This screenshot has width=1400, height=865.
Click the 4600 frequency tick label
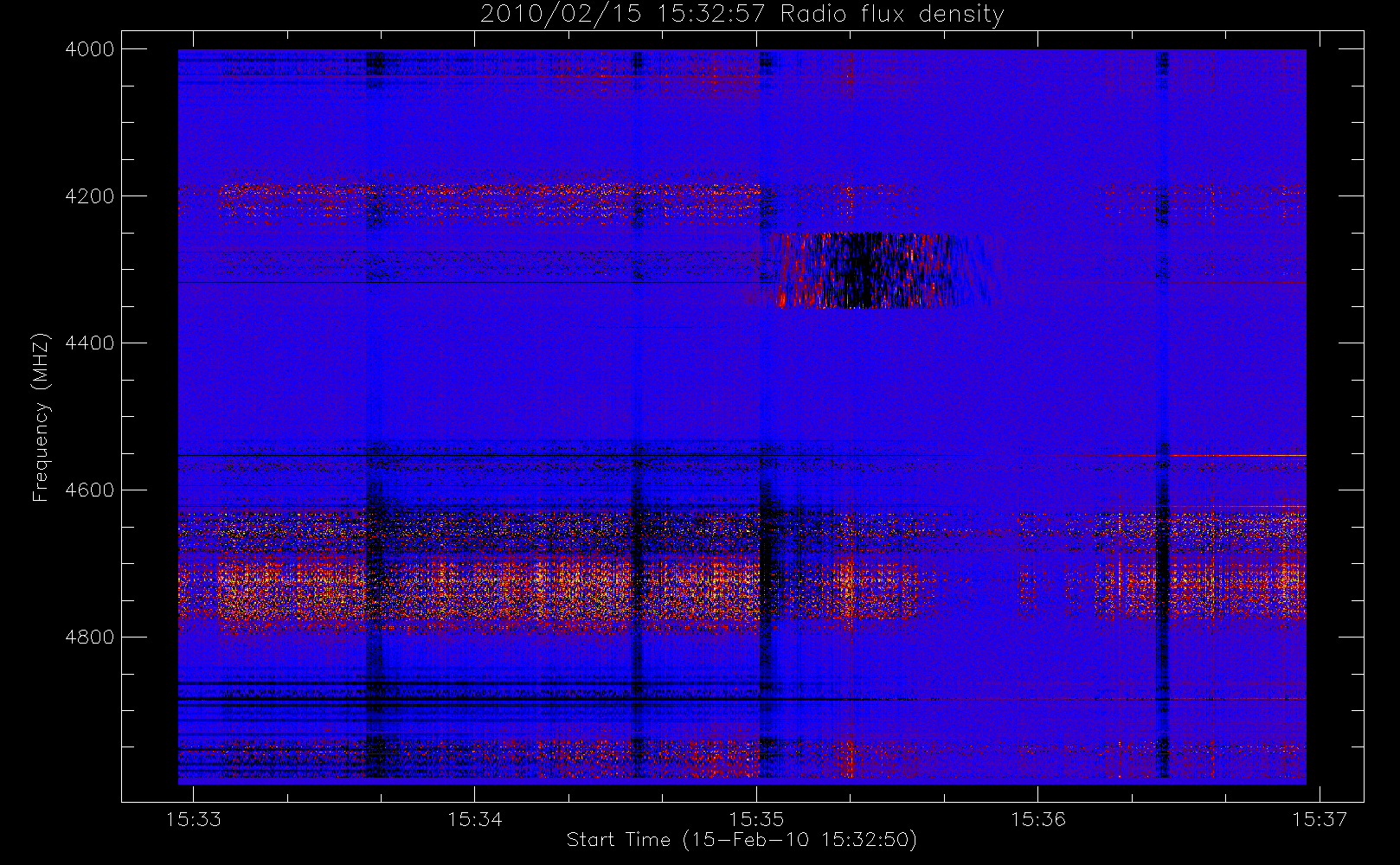point(89,490)
